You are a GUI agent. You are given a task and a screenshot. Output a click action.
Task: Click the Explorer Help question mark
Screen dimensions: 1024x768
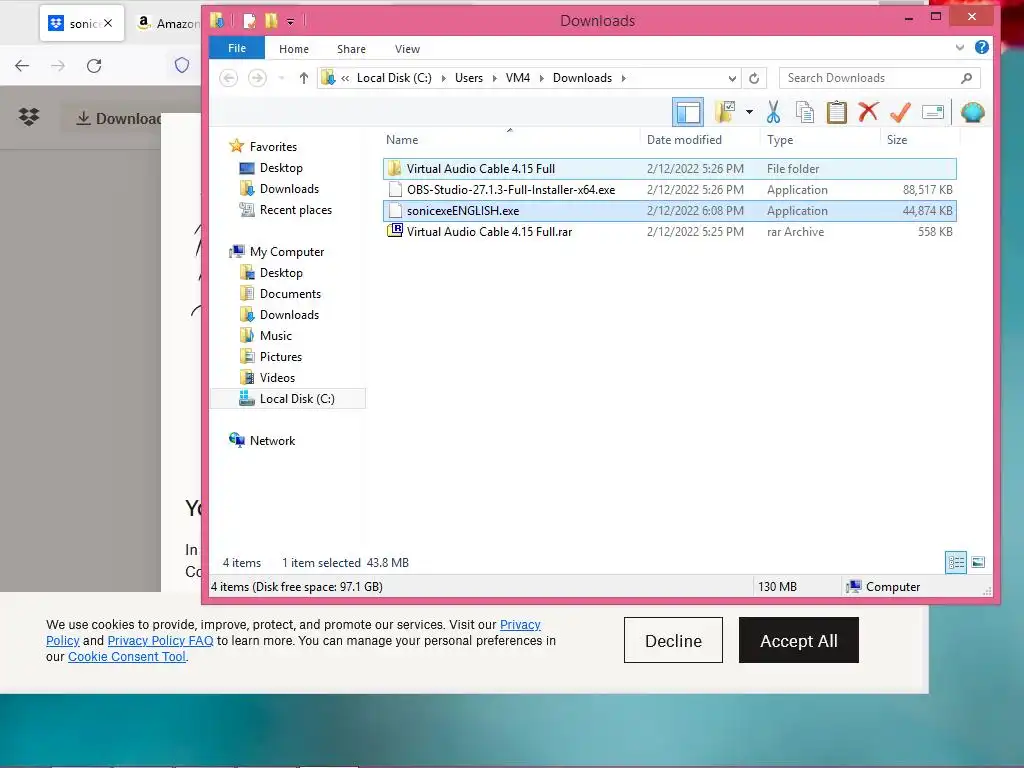tap(981, 47)
